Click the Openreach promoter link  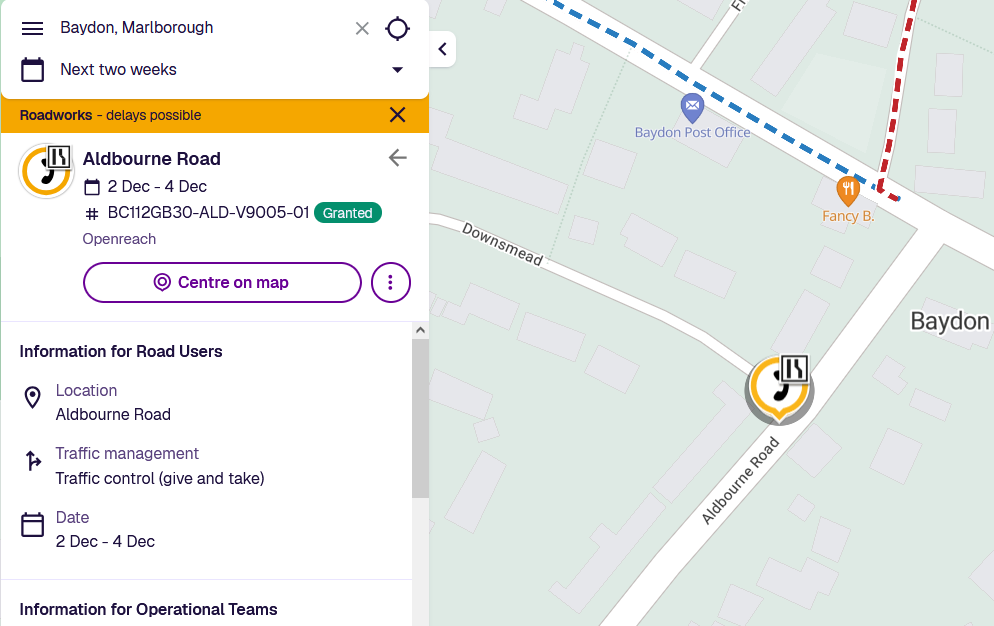[119, 239]
